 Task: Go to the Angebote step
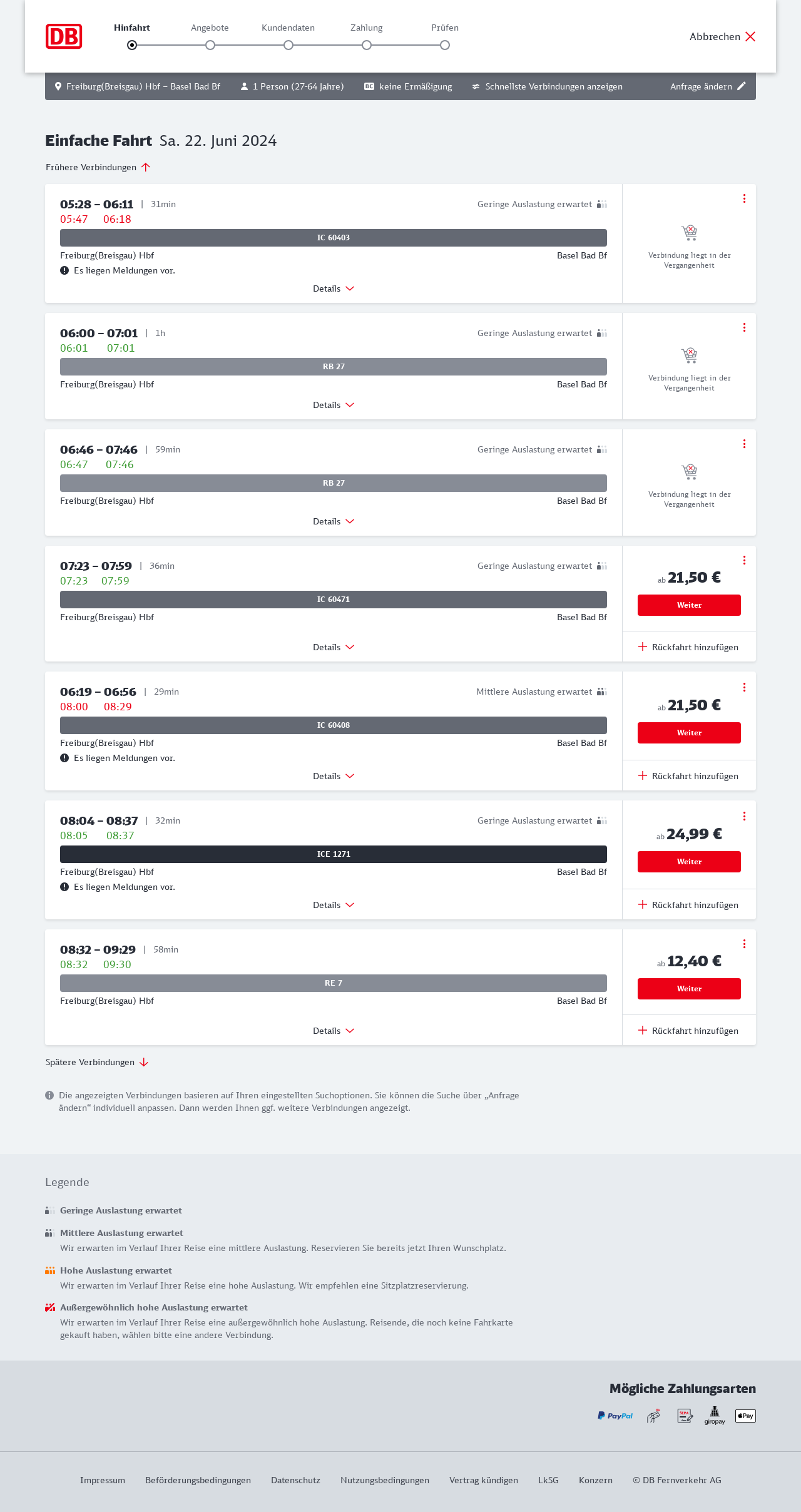pos(210,45)
